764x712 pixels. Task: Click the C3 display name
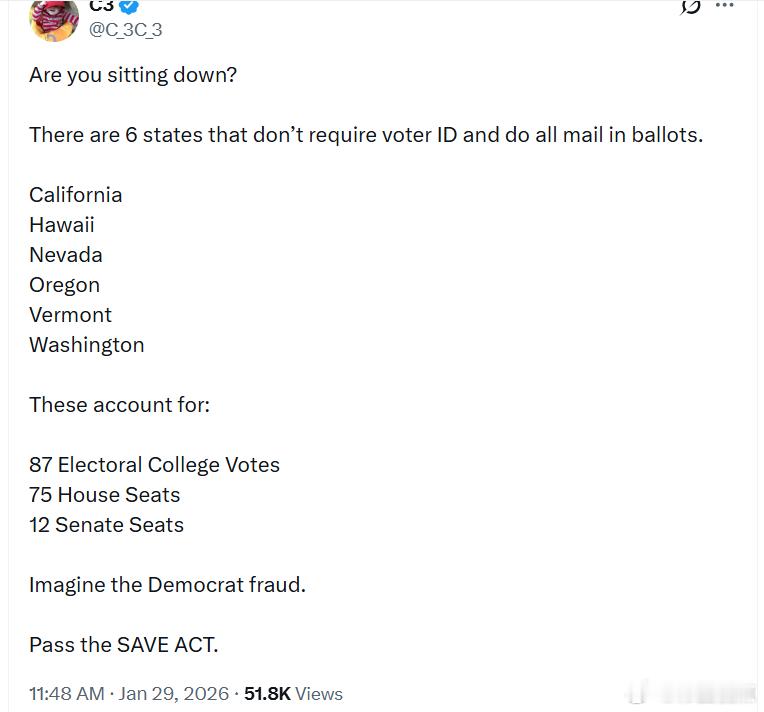click(101, 6)
